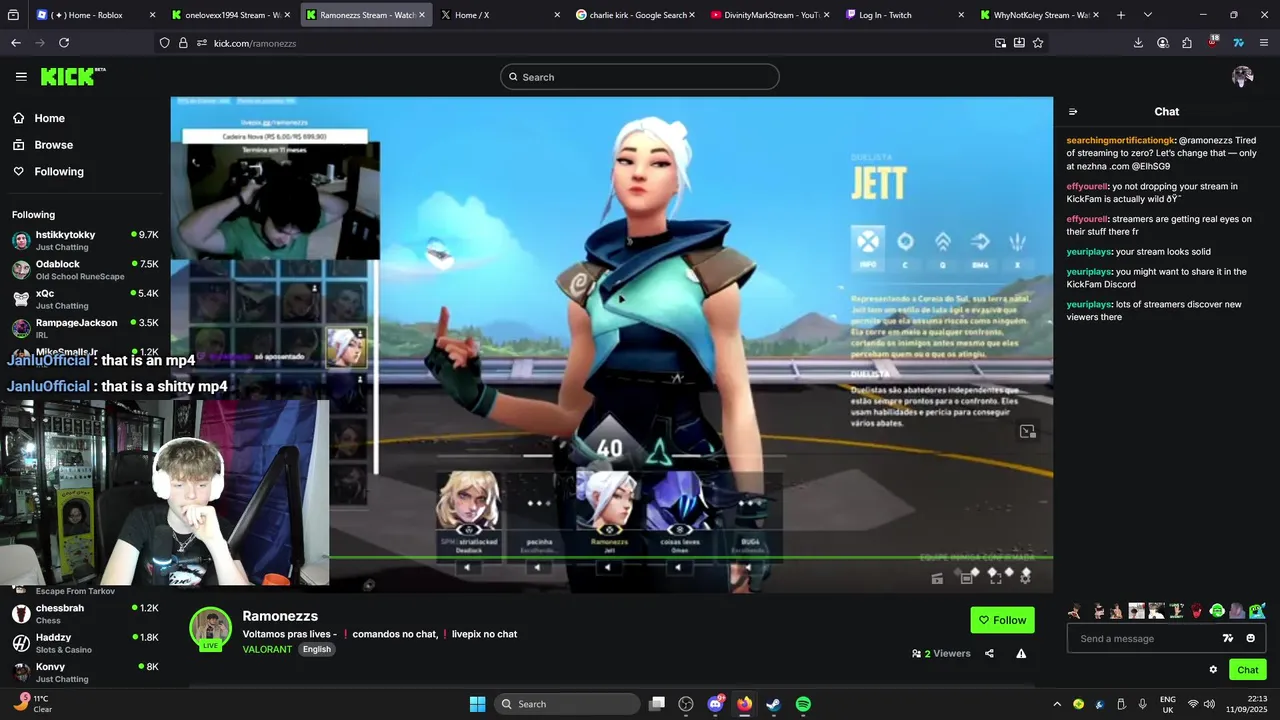Open the 7TV emote menu in chat box
This screenshot has width=1280, height=720.
click(1228, 638)
